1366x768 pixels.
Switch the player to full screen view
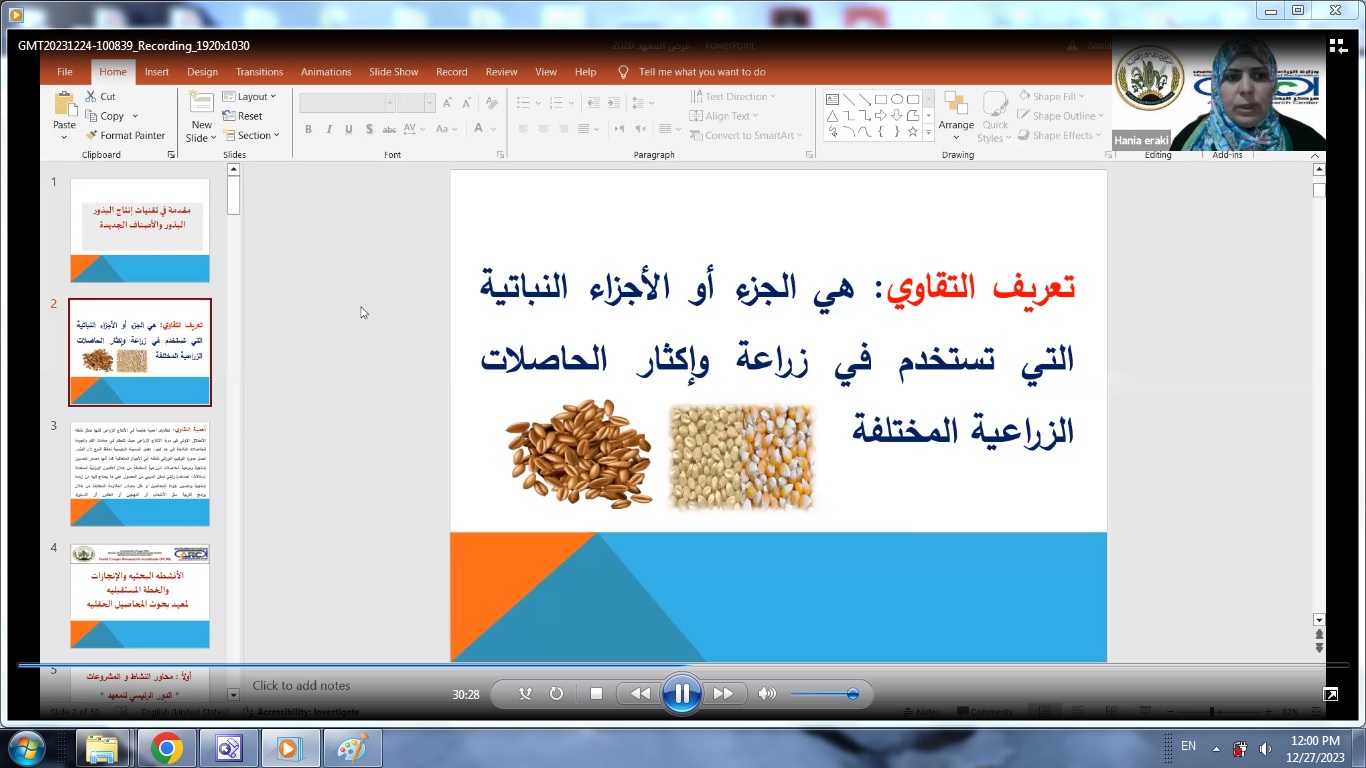pyautogui.click(x=1331, y=694)
